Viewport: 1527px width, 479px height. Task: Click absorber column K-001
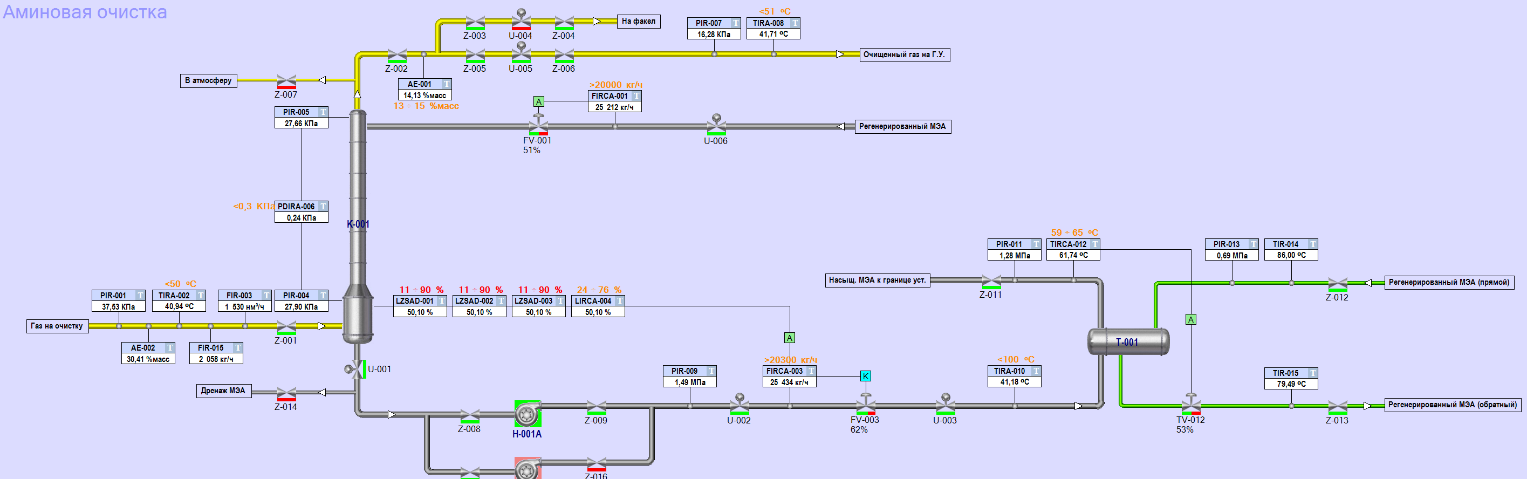[x=357, y=225]
